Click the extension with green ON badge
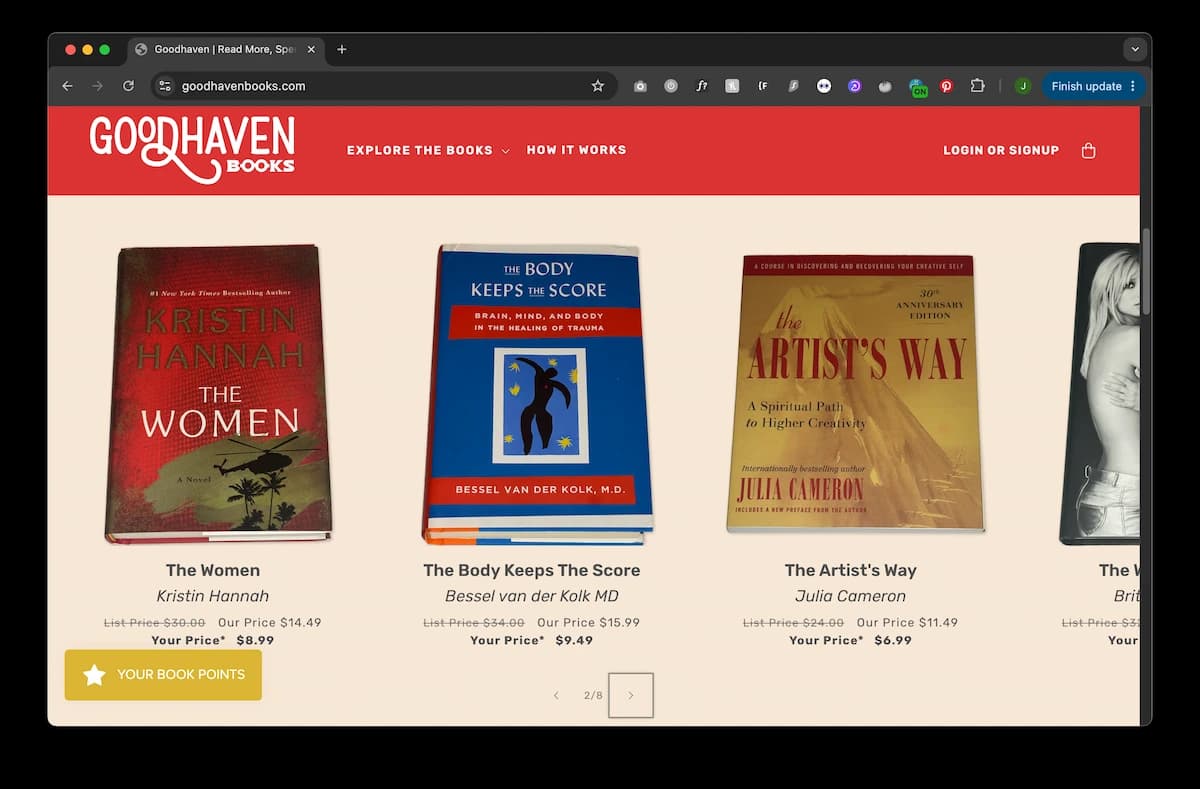 917,87
